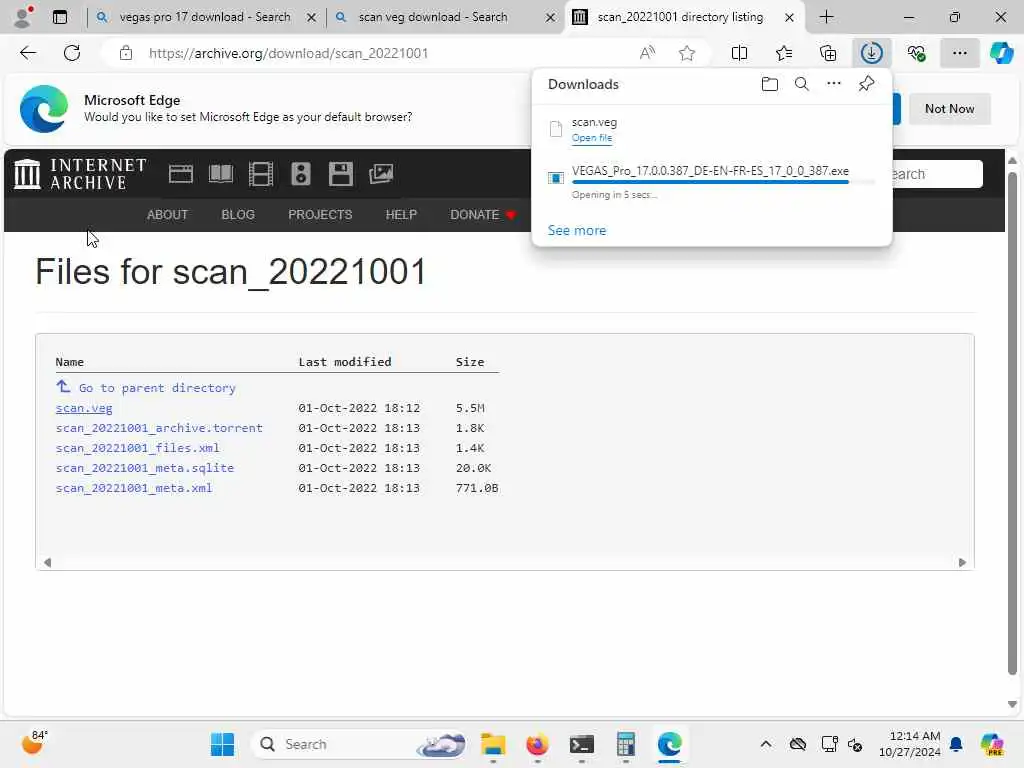1024x768 pixels.
Task: Click See more in Downloads panel
Action: click(577, 231)
